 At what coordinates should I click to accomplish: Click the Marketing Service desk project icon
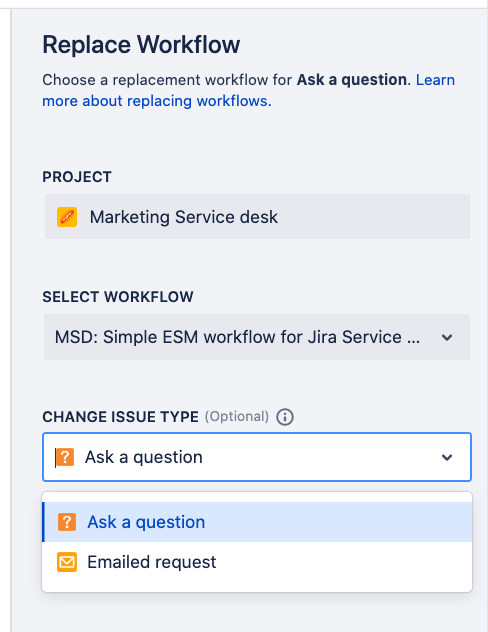pyautogui.click(x=67, y=217)
